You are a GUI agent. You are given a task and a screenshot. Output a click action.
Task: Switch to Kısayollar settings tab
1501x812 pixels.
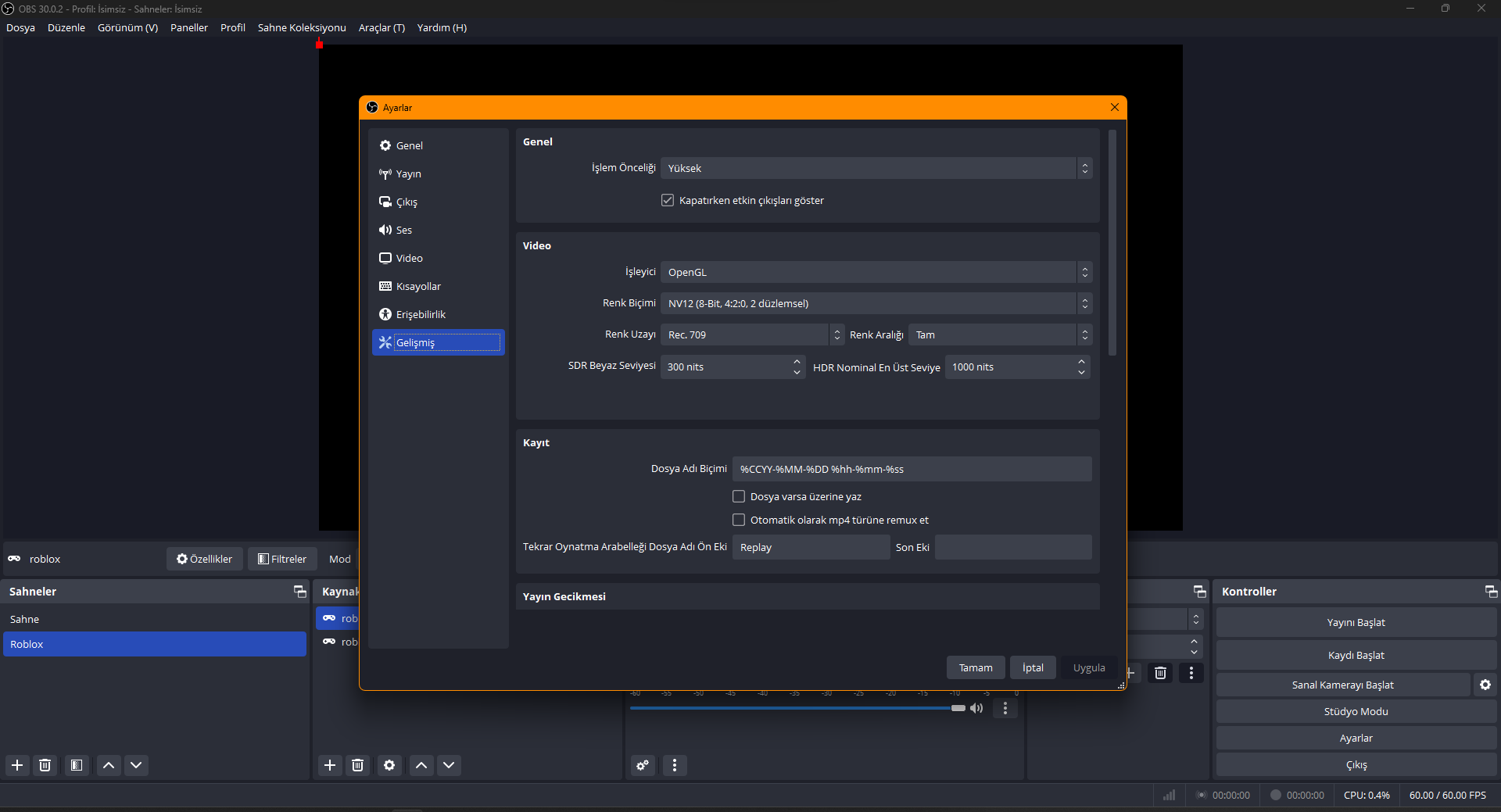pos(418,286)
